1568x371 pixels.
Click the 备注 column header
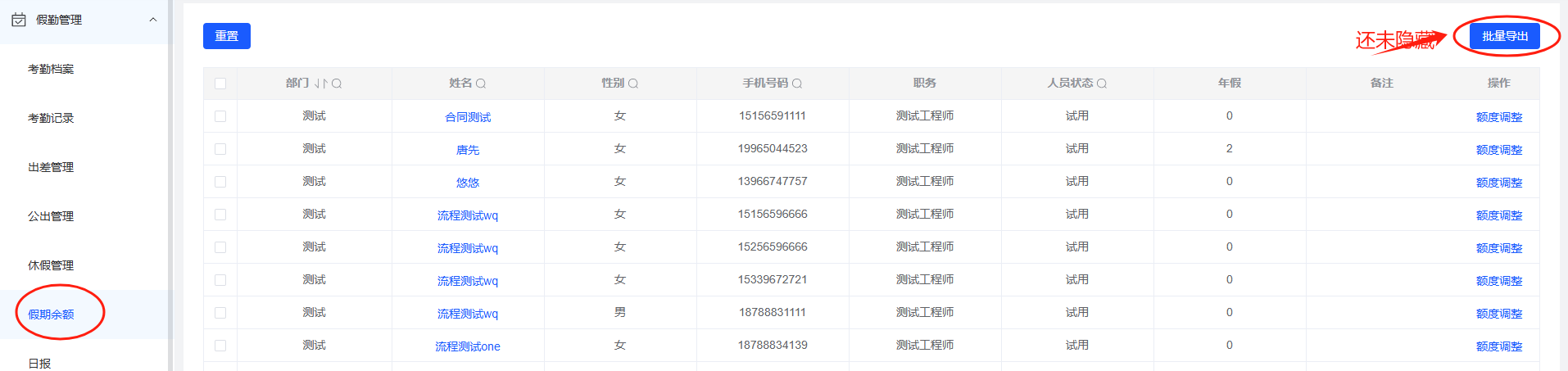pos(1382,83)
